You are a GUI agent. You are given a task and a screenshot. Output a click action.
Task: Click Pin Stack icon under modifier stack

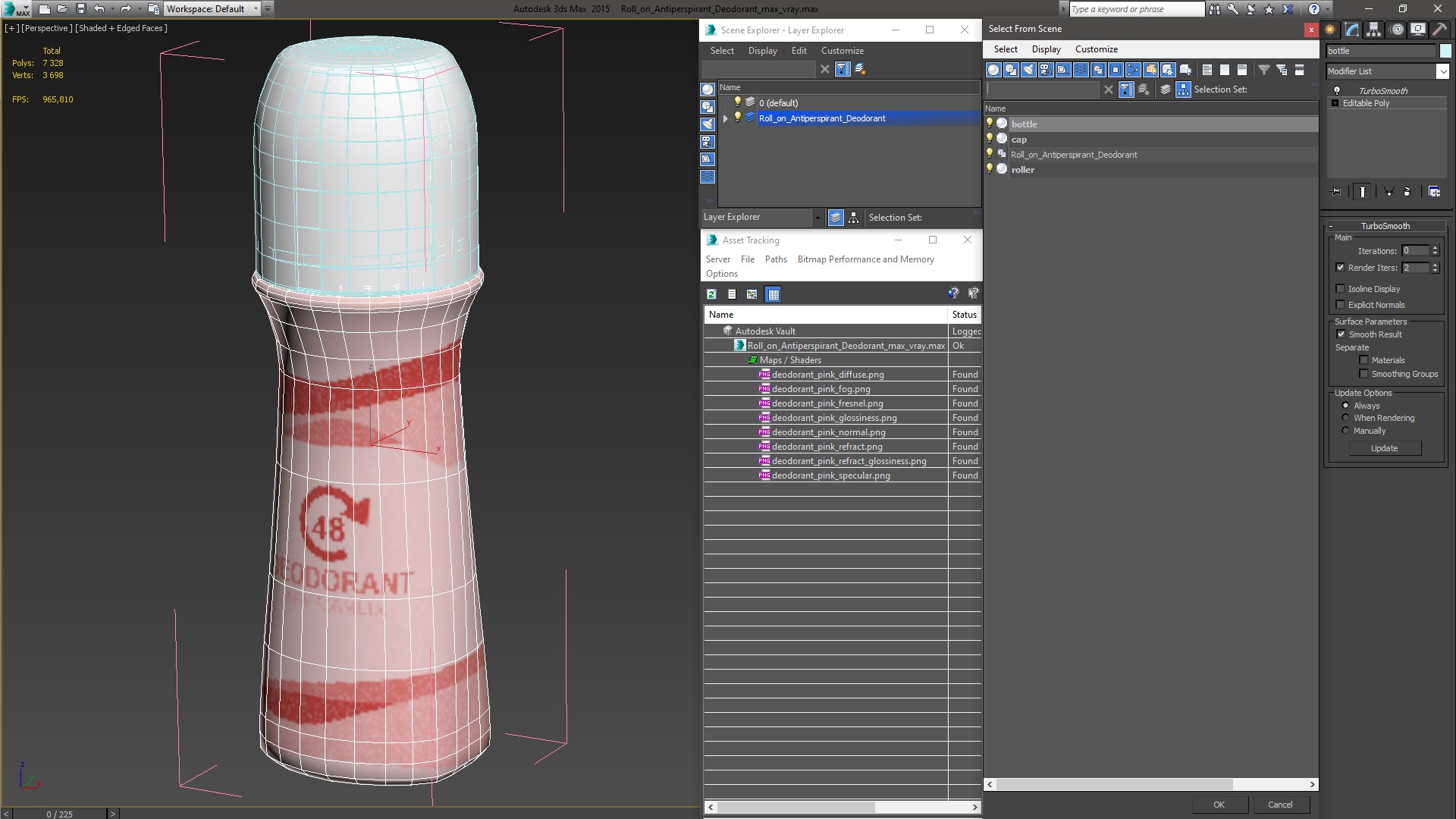1336,192
